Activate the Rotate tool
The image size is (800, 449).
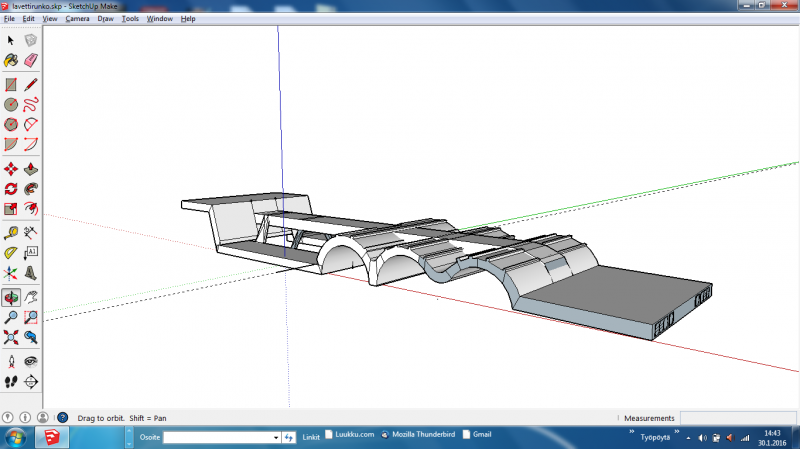(11, 189)
